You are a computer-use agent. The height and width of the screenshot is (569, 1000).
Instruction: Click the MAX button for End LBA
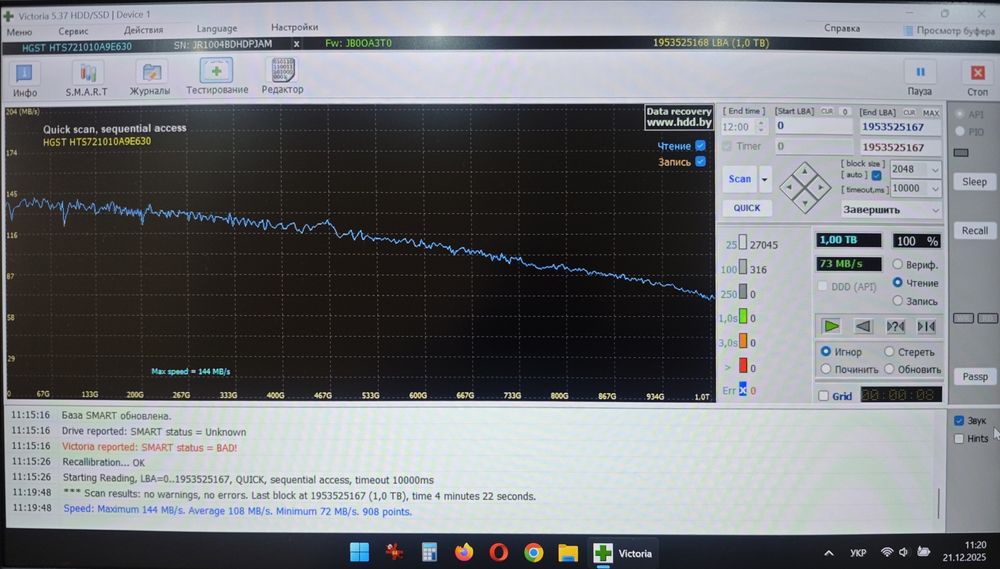pos(931,112)
